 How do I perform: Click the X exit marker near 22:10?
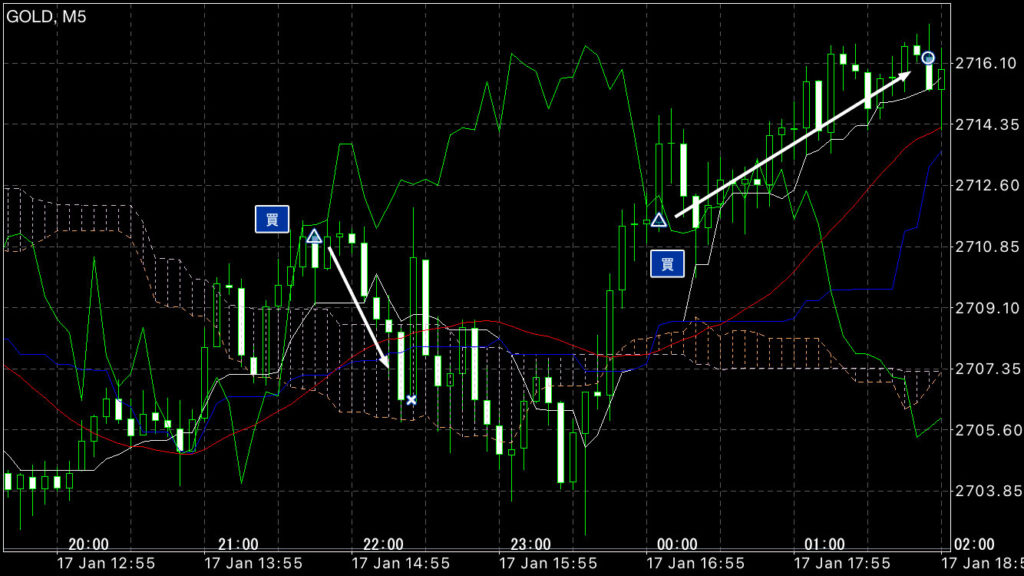(x=411, y=400)
